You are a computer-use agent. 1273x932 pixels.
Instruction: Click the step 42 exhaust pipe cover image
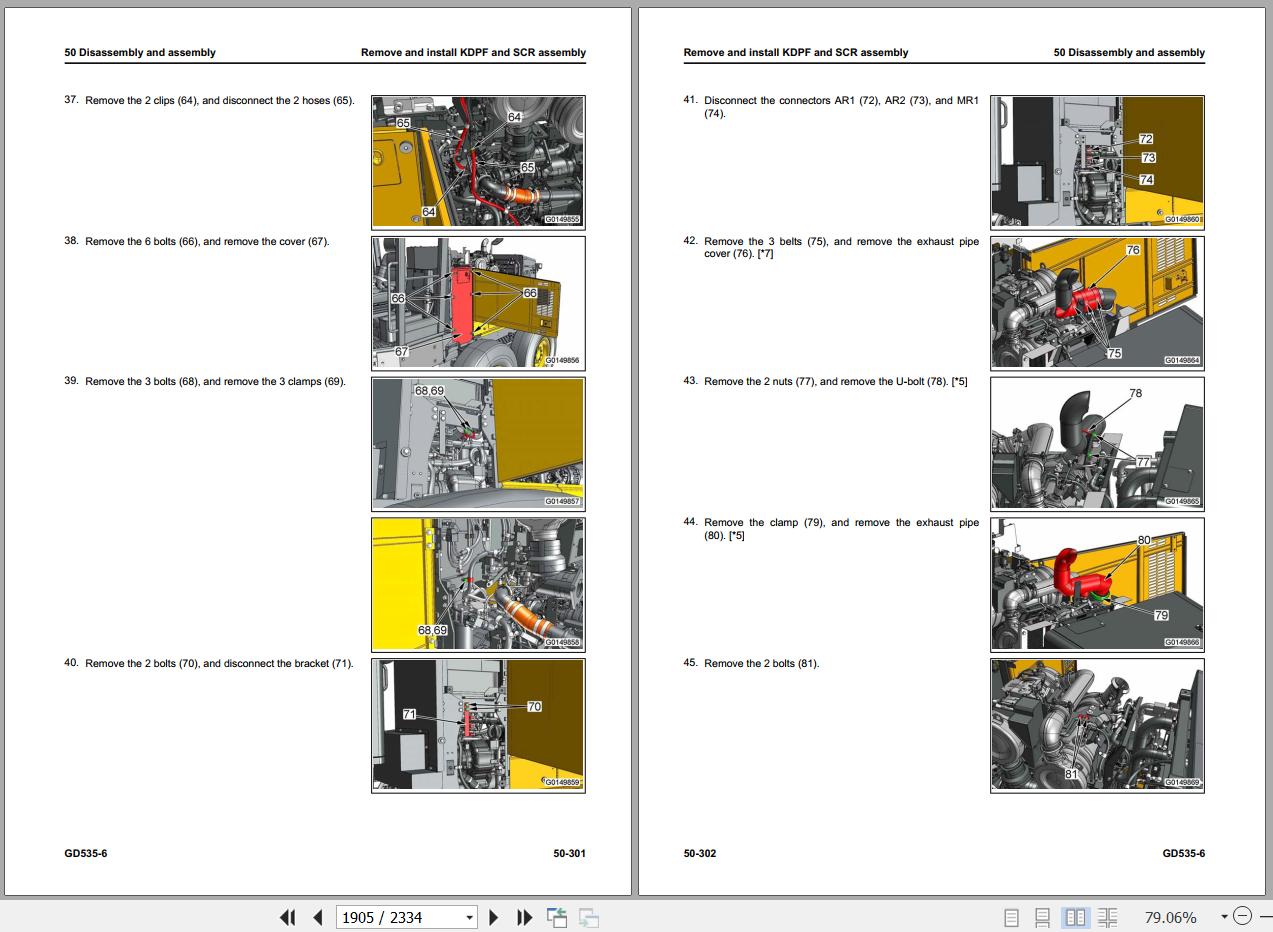(x=1097, y=302)
